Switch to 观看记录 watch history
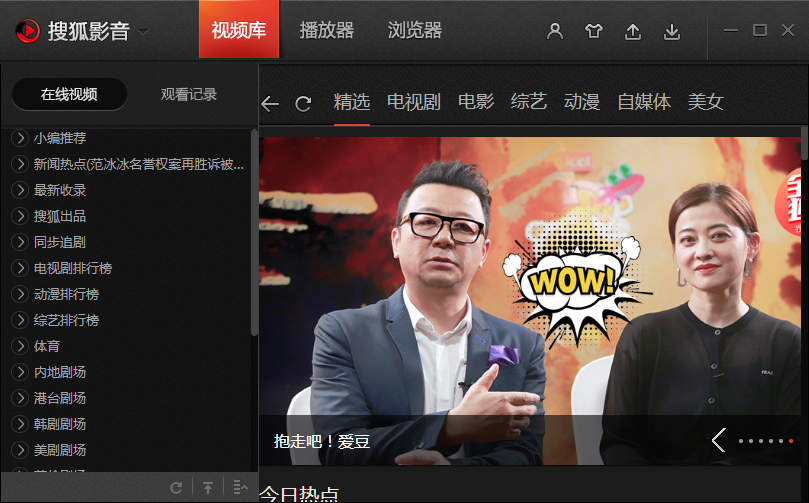This screenshot has height=503, width=809. (189, 95)
